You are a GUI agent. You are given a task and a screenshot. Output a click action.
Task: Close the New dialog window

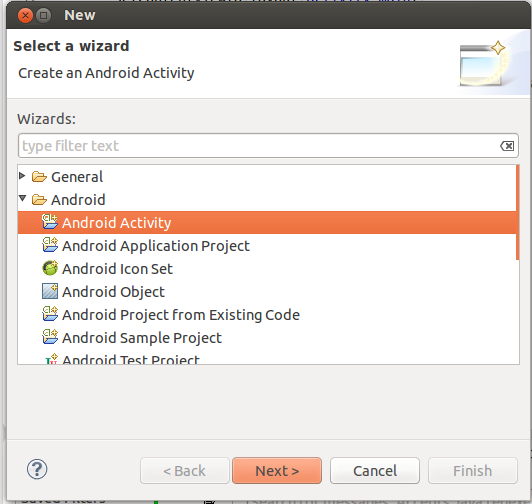25,15
